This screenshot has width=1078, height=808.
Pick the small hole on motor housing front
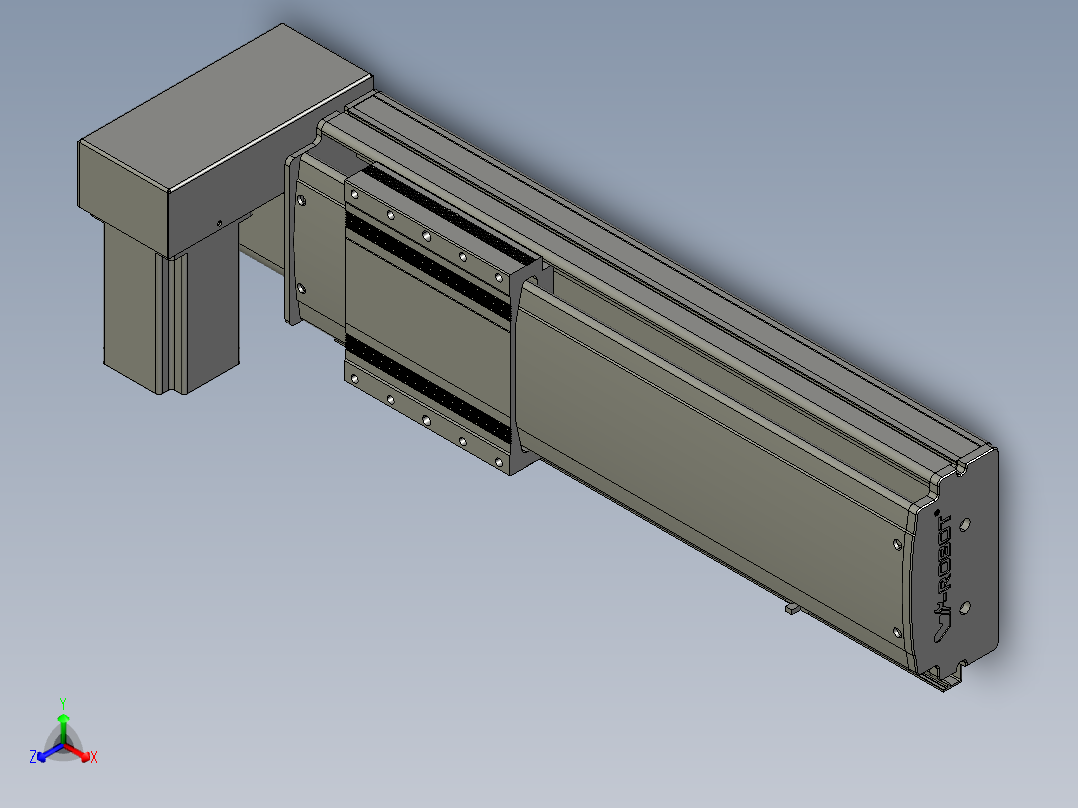(x=219, y=223)
